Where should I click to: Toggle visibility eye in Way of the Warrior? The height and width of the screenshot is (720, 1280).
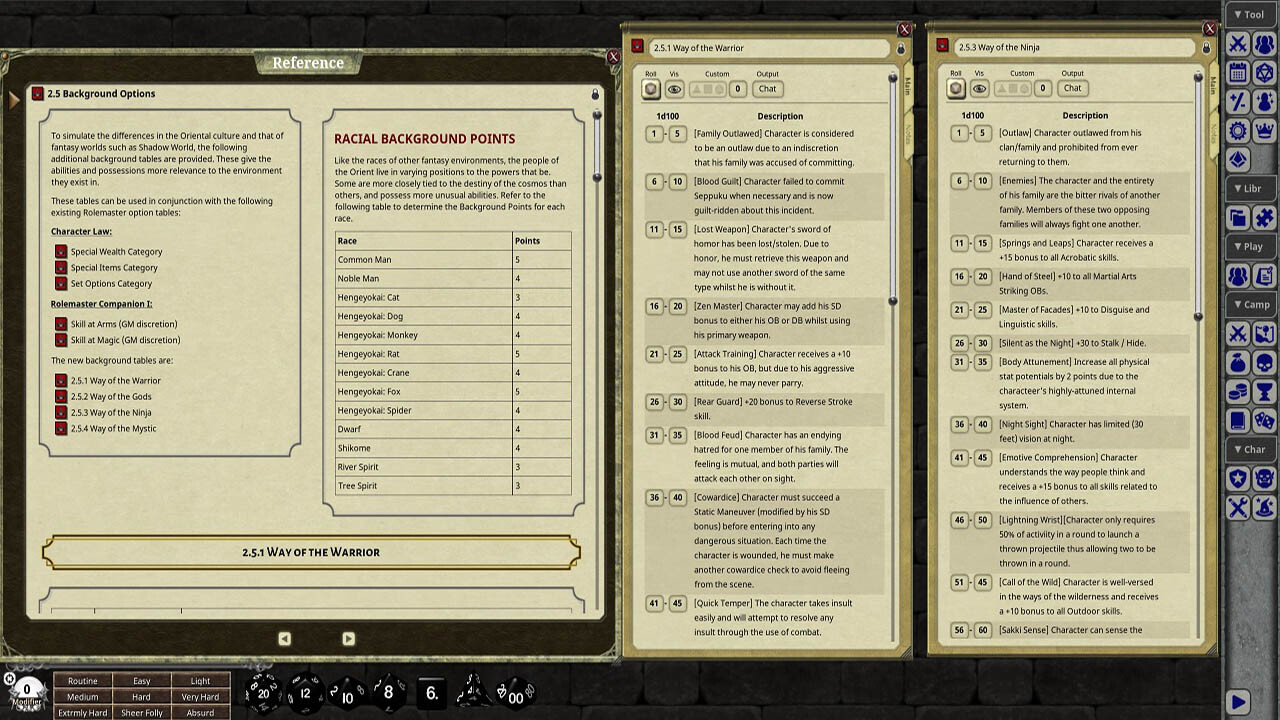(675, 89)
